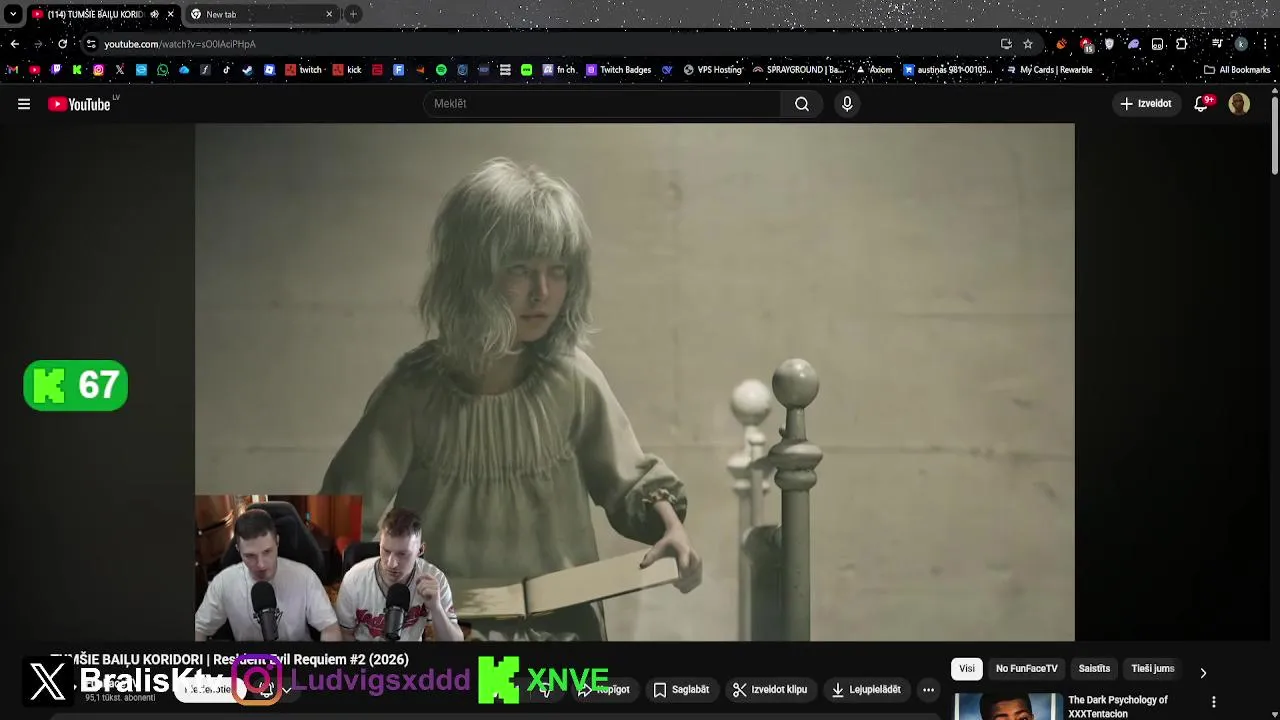Image resolution: width=1280 pixels, height=720 pixels.
Task: Open the Chrome three-dot menu
Action: tap(1264, 44)
